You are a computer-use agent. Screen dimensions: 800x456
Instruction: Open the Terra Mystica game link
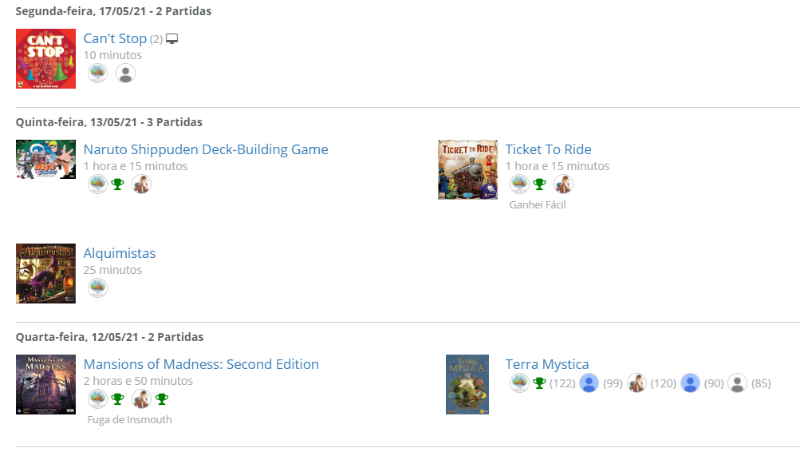click(x=547, y=365)
